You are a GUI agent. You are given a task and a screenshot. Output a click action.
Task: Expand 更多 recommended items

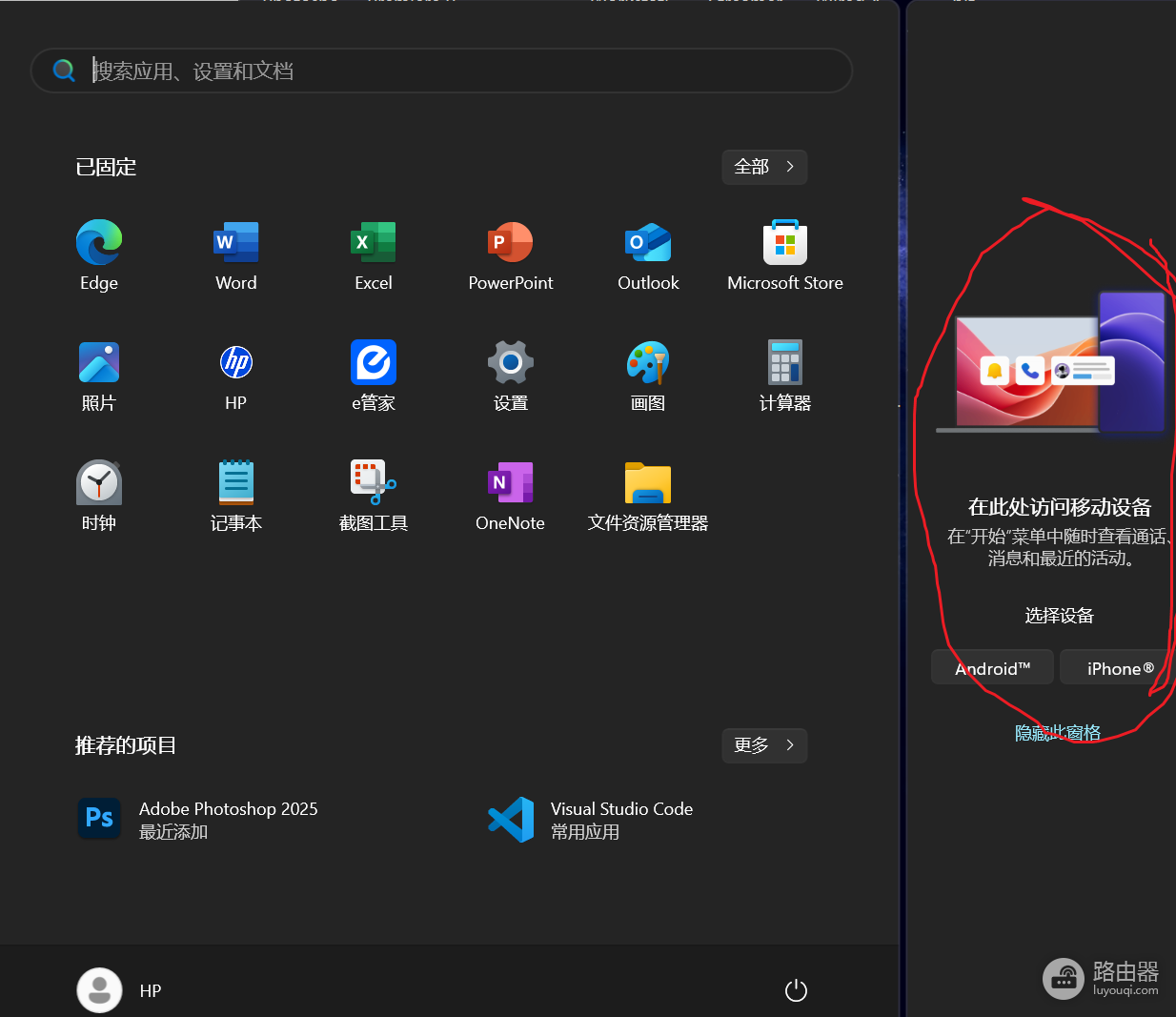(764, 745)
